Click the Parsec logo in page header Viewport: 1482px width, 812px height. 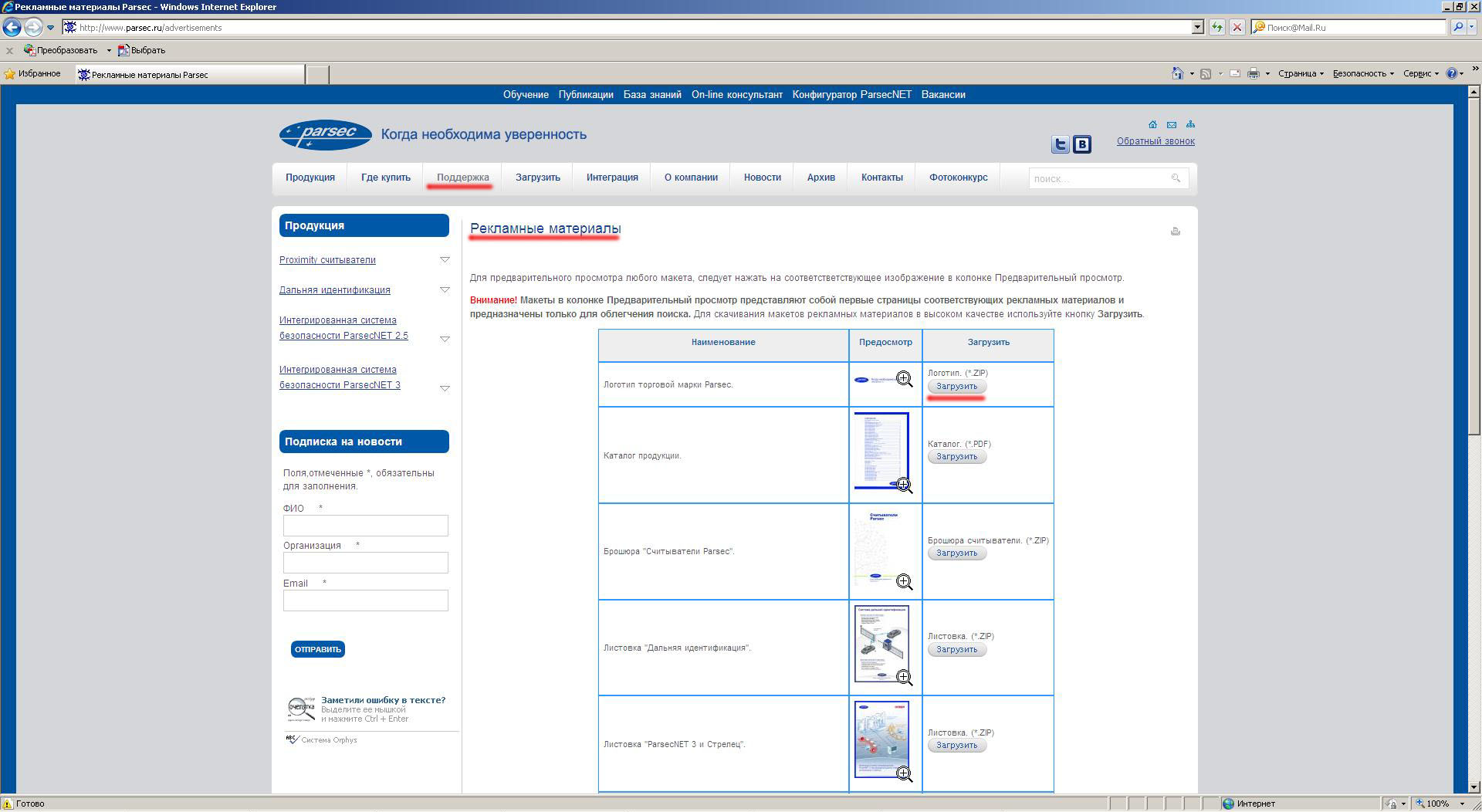(x=325, y=135)
